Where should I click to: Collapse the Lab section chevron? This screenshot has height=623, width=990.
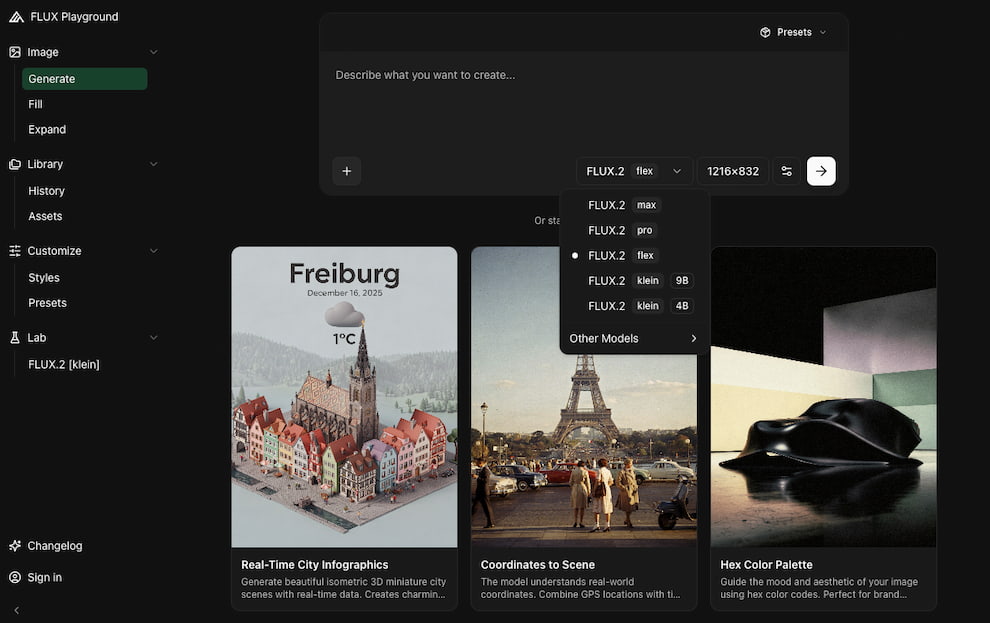coord(153,338)
